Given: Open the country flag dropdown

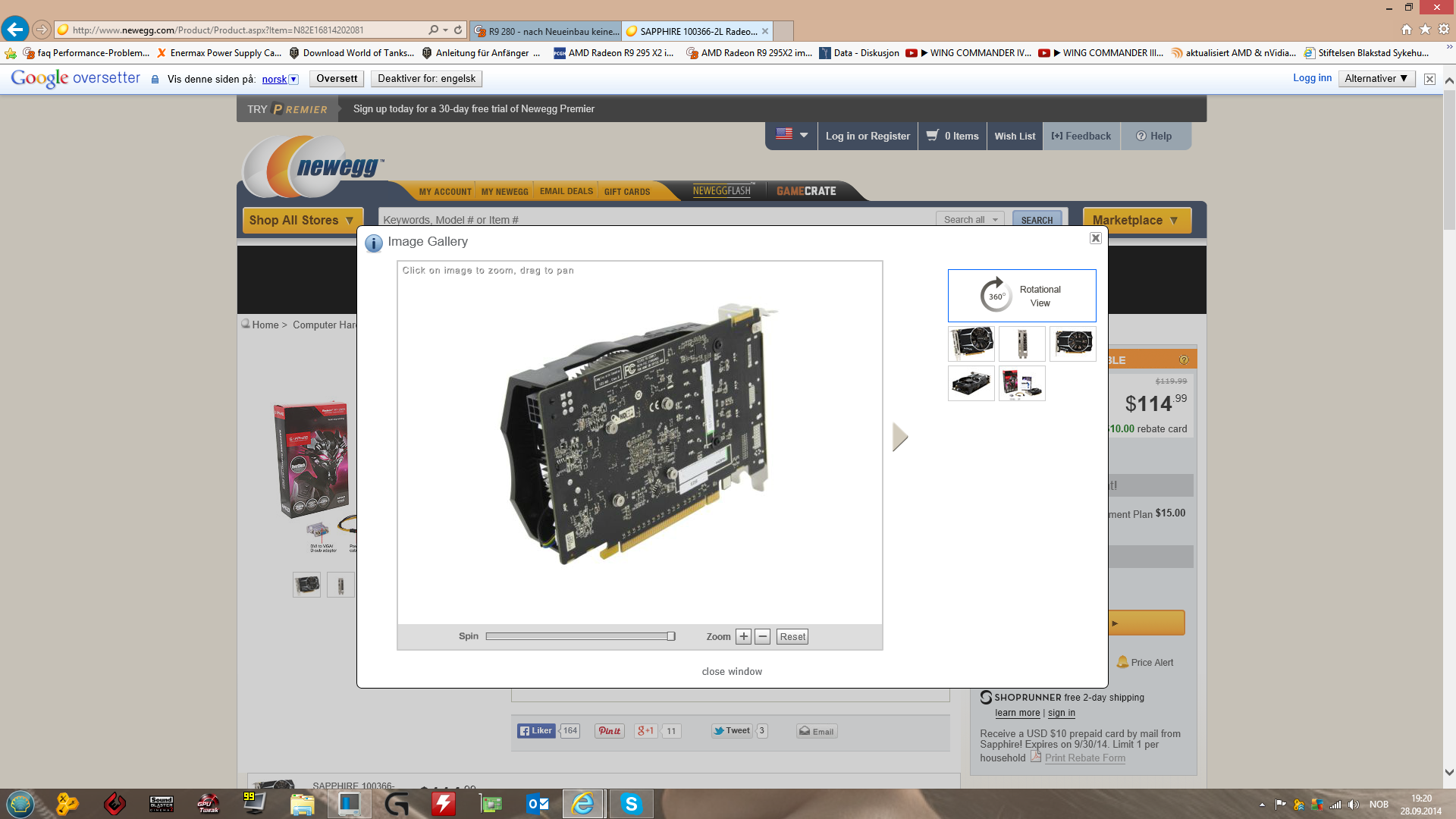Looking at the screenshot, I should (792, 135).
